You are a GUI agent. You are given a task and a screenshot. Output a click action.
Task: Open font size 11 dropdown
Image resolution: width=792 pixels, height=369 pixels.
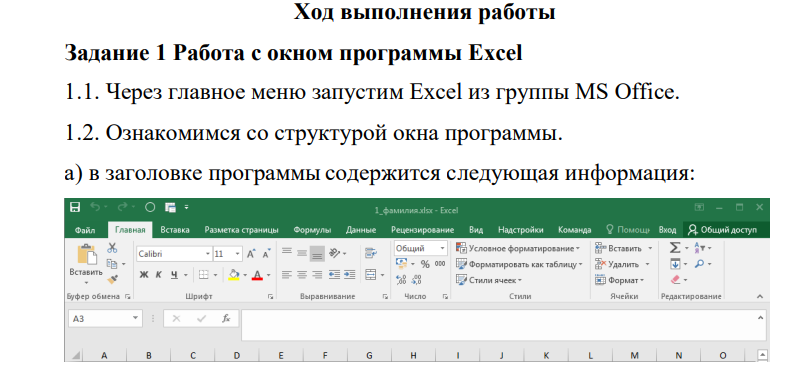pyautogui.click(x=237, y=254)
